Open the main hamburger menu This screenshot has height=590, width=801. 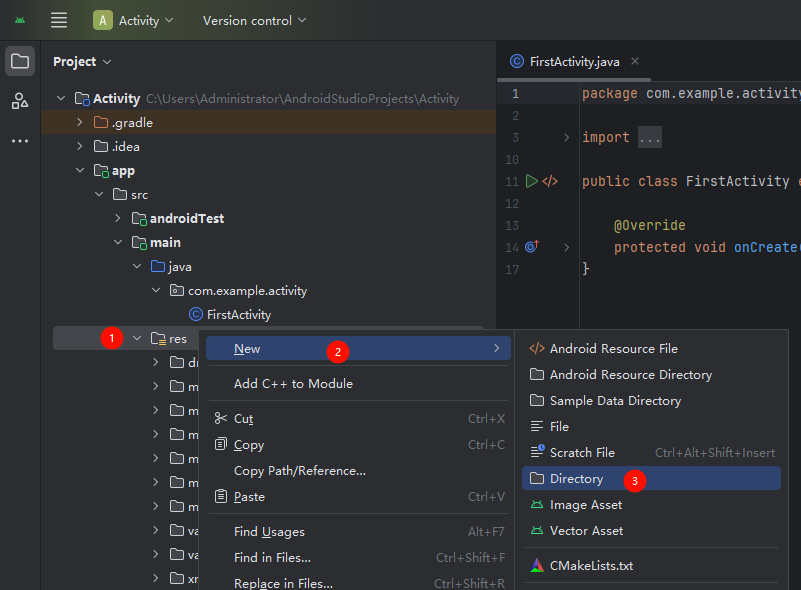point(59,20)
